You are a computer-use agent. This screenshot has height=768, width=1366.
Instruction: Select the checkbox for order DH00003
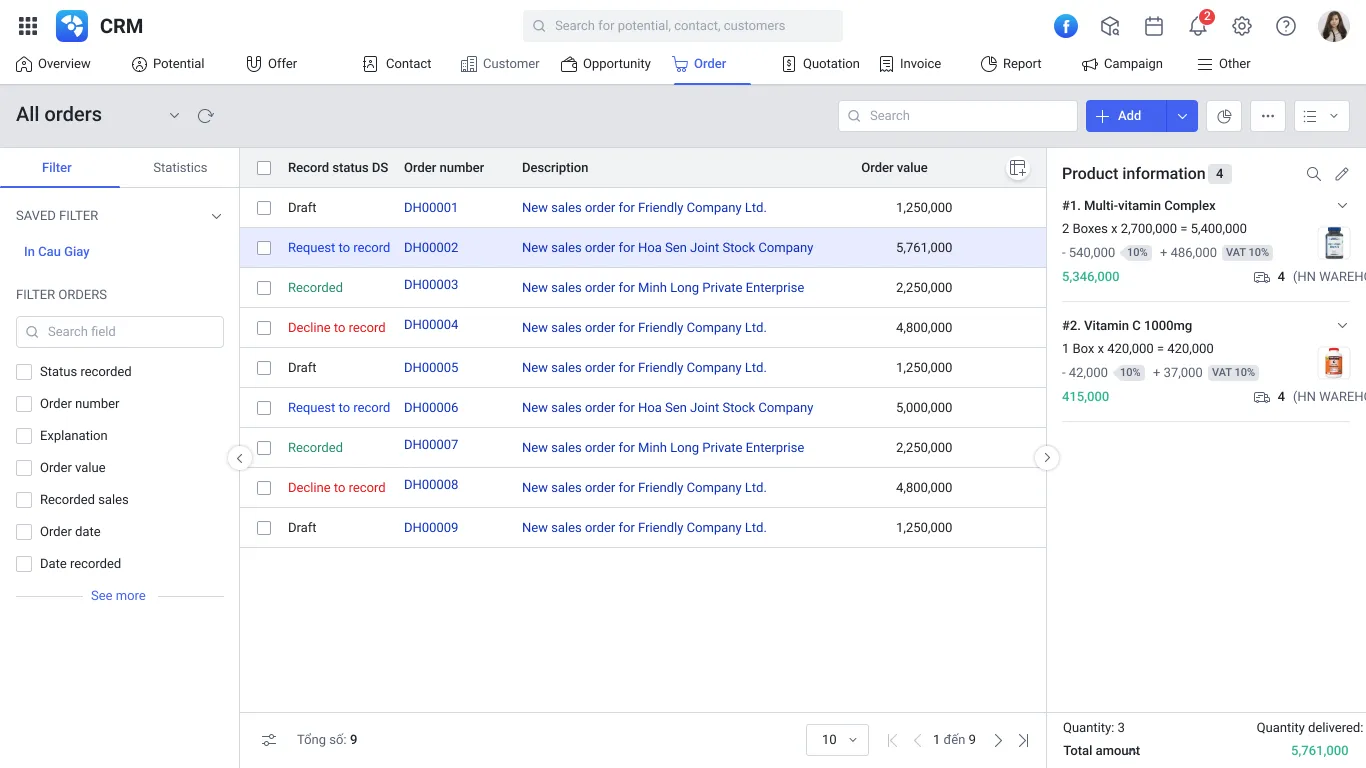coord(264,287)
